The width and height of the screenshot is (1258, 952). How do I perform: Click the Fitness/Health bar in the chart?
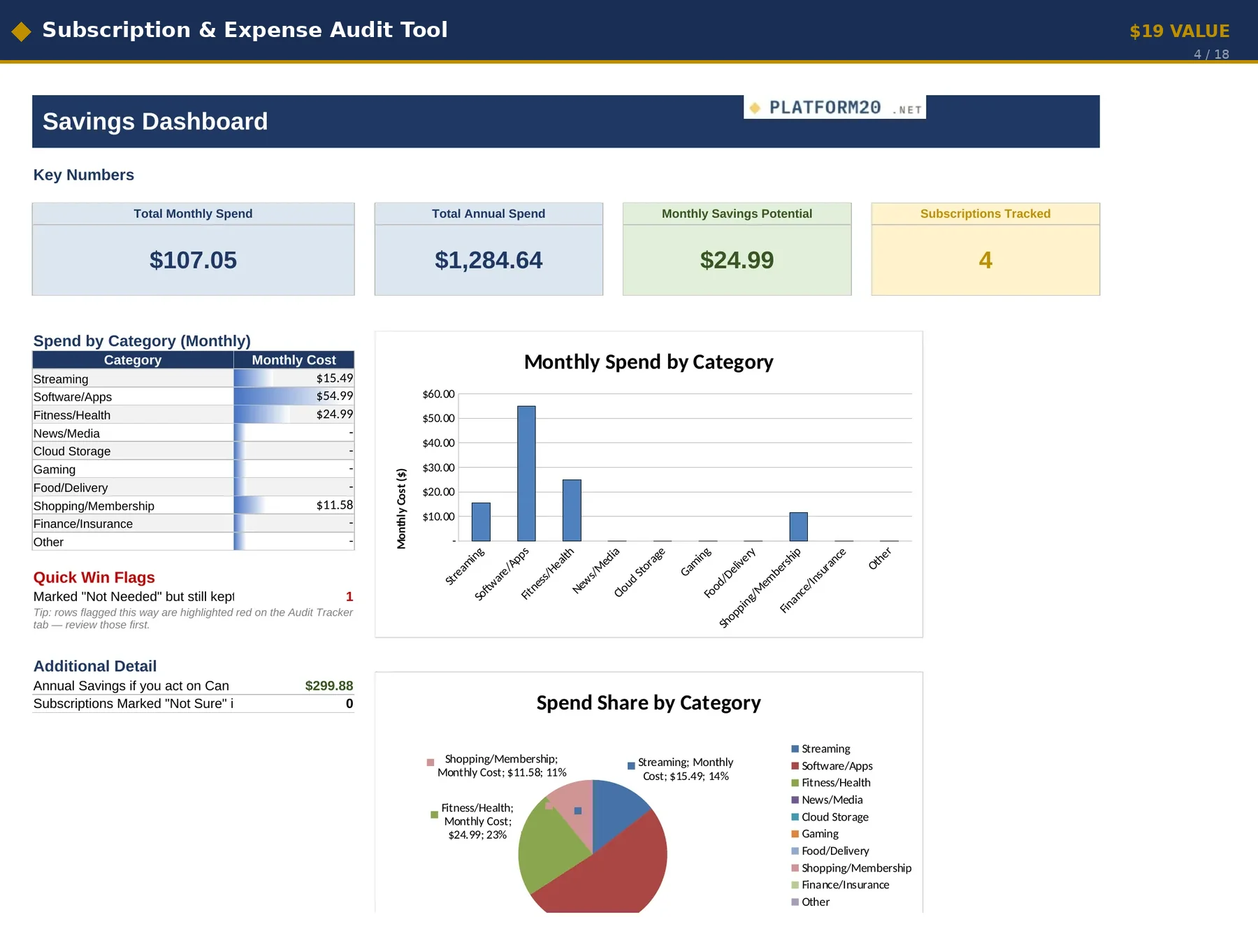point(572,510)
